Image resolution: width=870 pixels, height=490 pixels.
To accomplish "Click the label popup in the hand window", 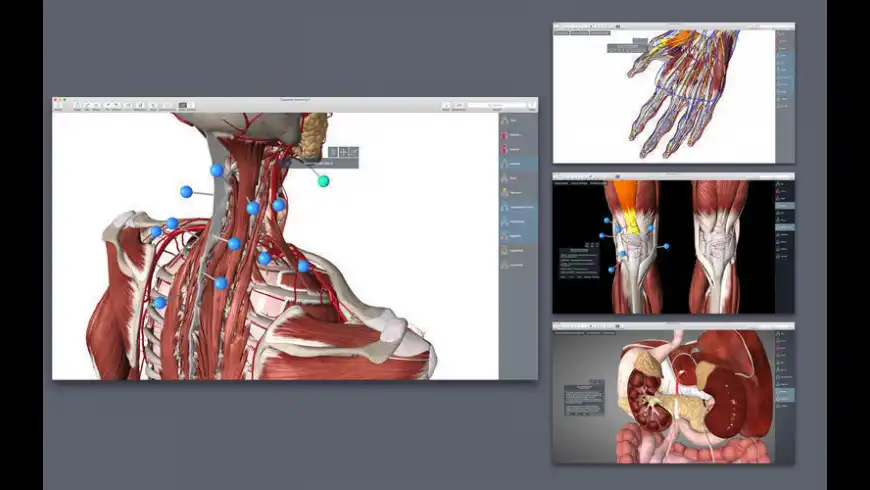I will coord(628,47).
